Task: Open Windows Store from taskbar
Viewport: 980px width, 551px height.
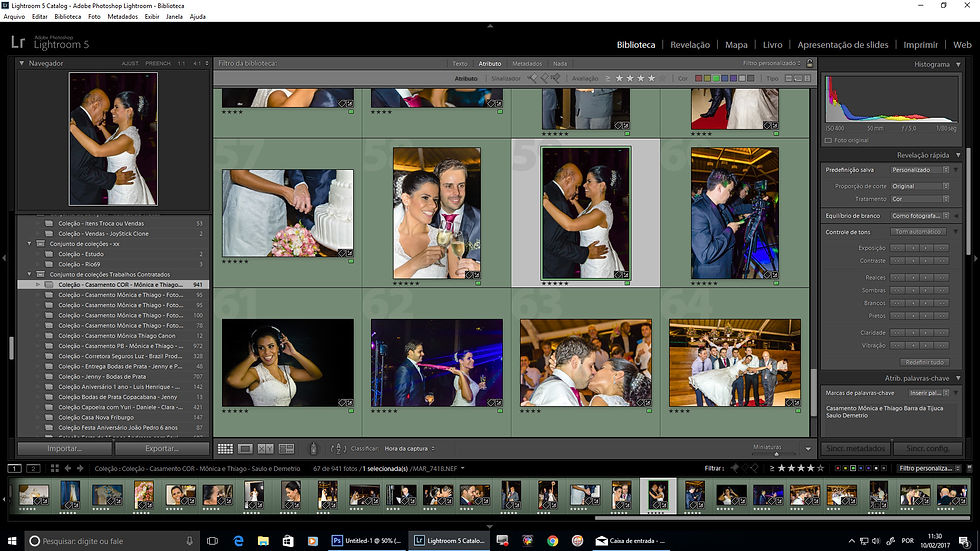Action: [288, 541]
